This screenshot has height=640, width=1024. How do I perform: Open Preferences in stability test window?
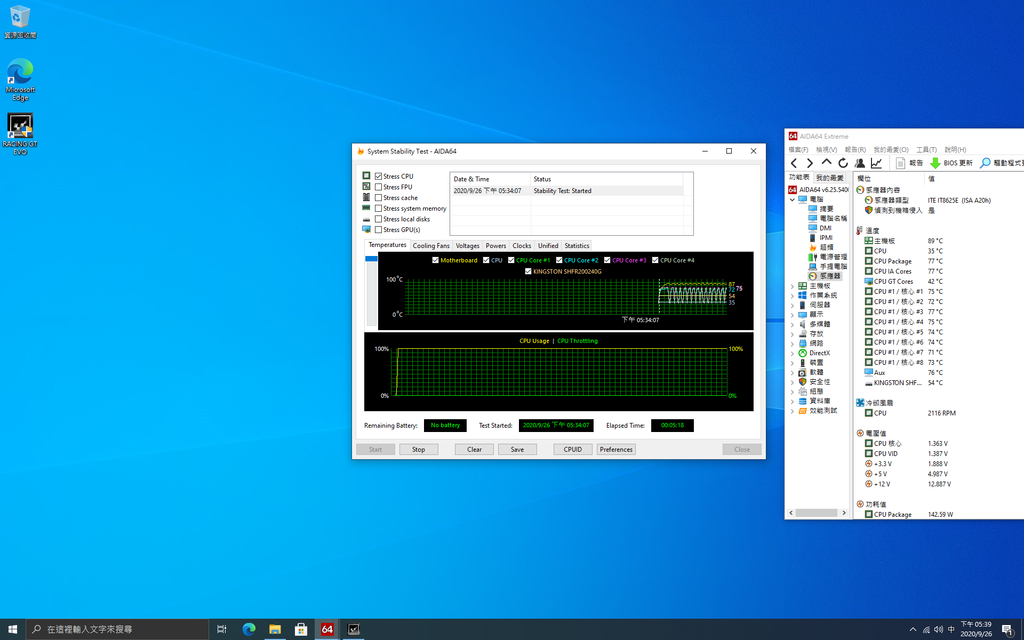[616, 449]
